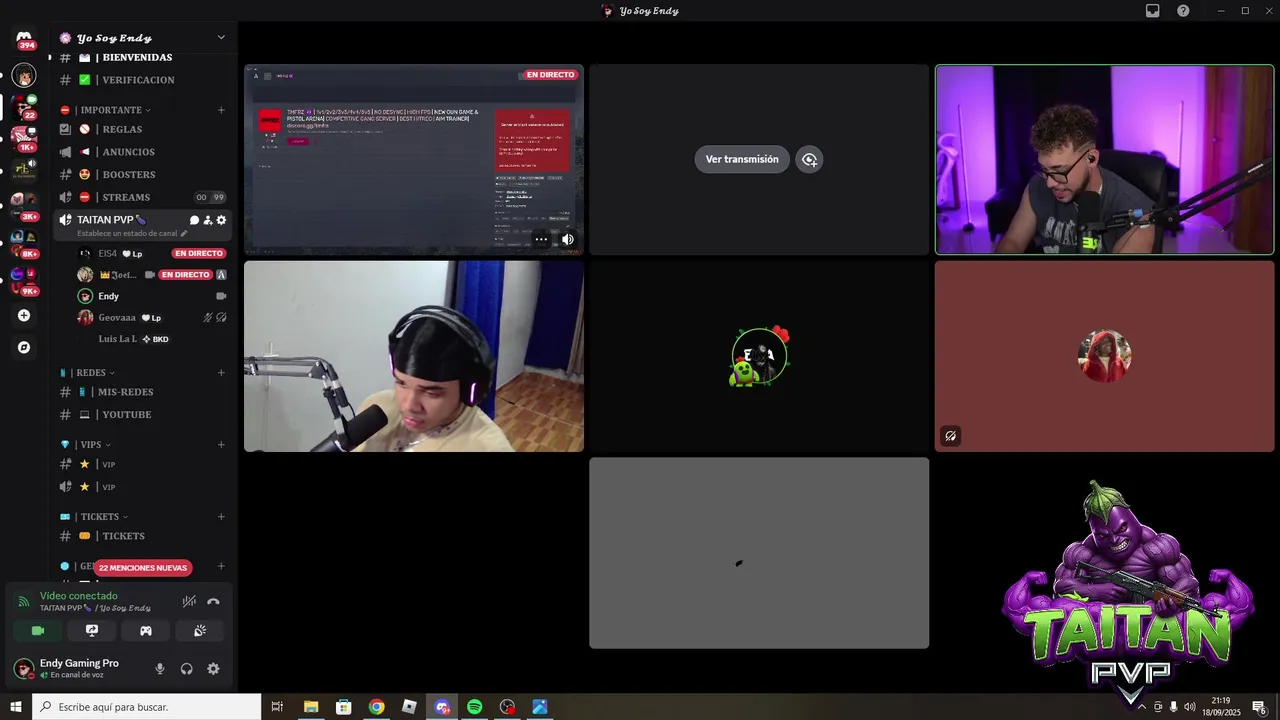1280x720 pixels.
Task: Open Windows Start menu
Action: (16, 707)
